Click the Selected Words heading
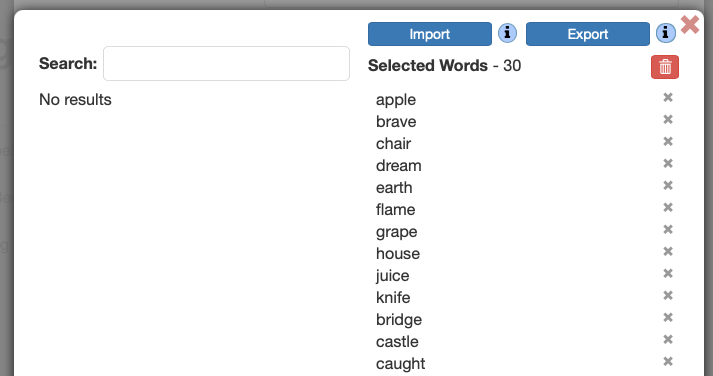The width and height of the screenshot is (713, 376). (427, 66)
